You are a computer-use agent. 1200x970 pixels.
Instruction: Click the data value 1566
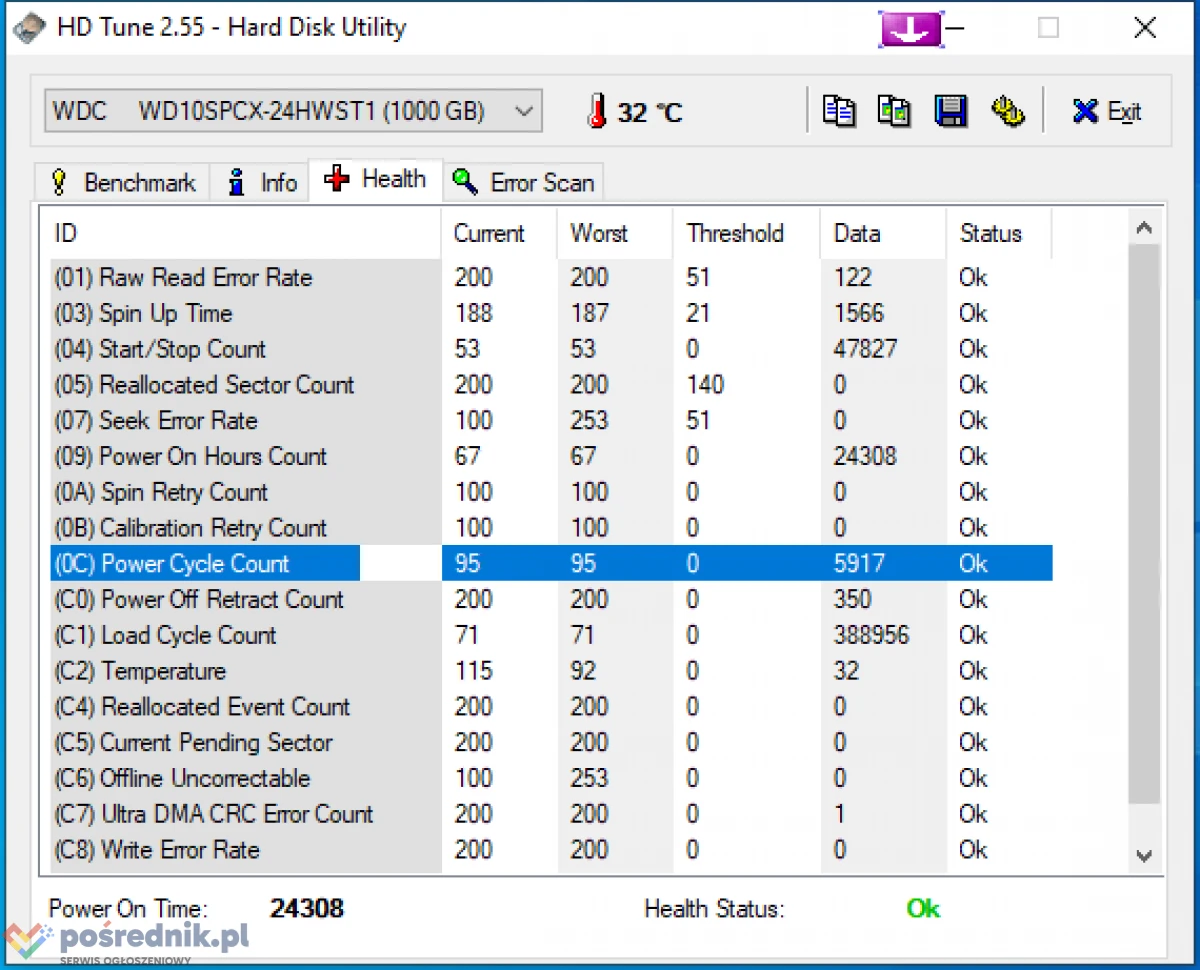point(859,314)
